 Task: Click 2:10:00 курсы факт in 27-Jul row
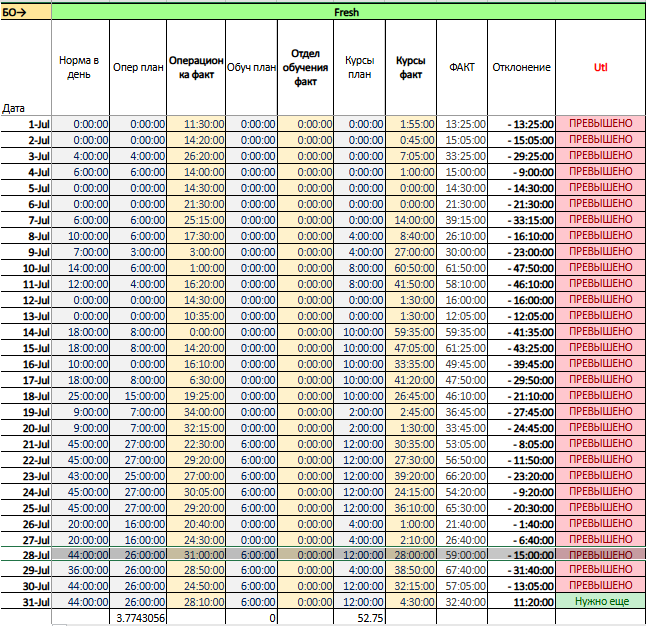[x=411, y=540]
